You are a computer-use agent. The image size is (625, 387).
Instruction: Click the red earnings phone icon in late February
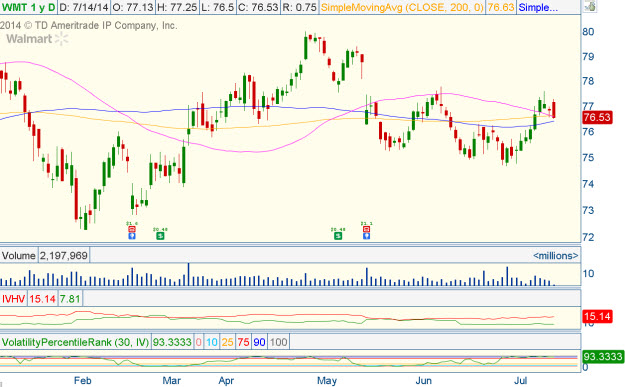coord(132,229)
